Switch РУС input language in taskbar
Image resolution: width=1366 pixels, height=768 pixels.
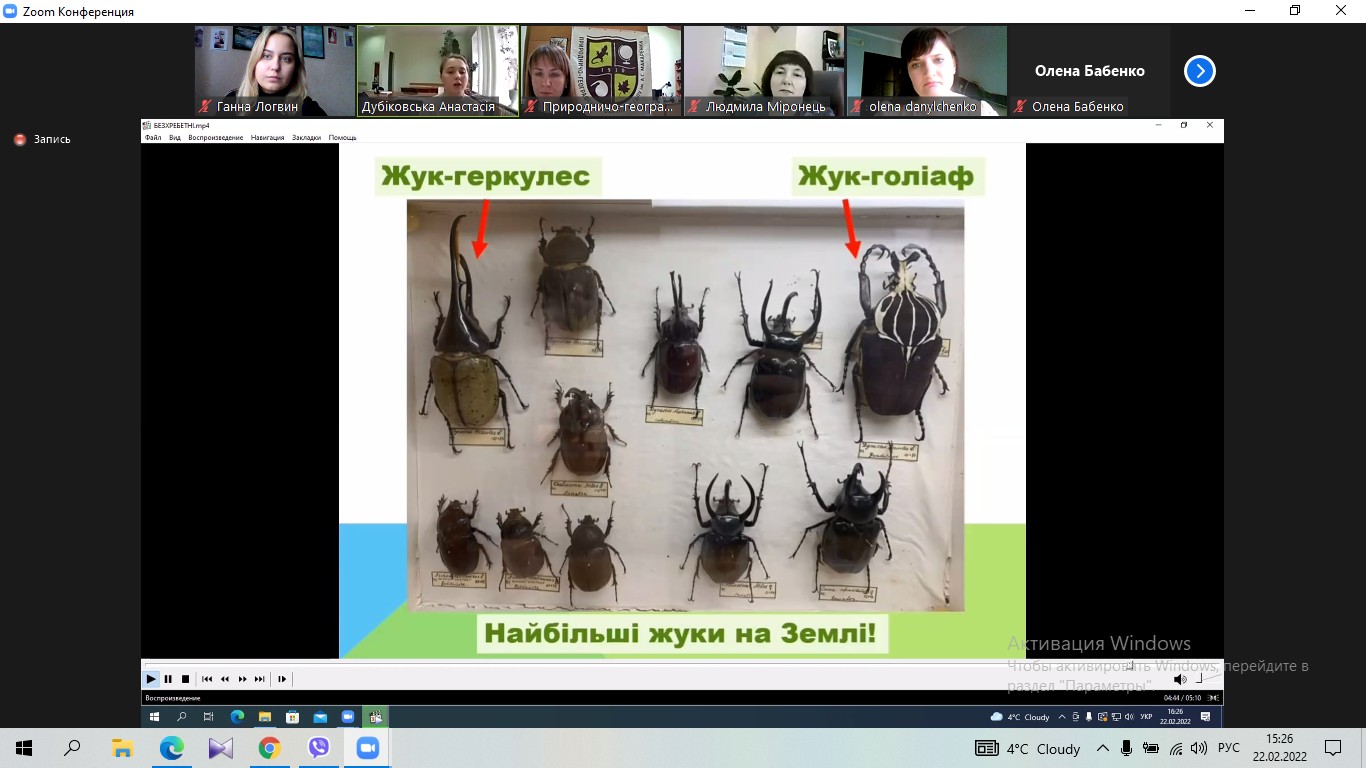click(x=1229, y=748)
